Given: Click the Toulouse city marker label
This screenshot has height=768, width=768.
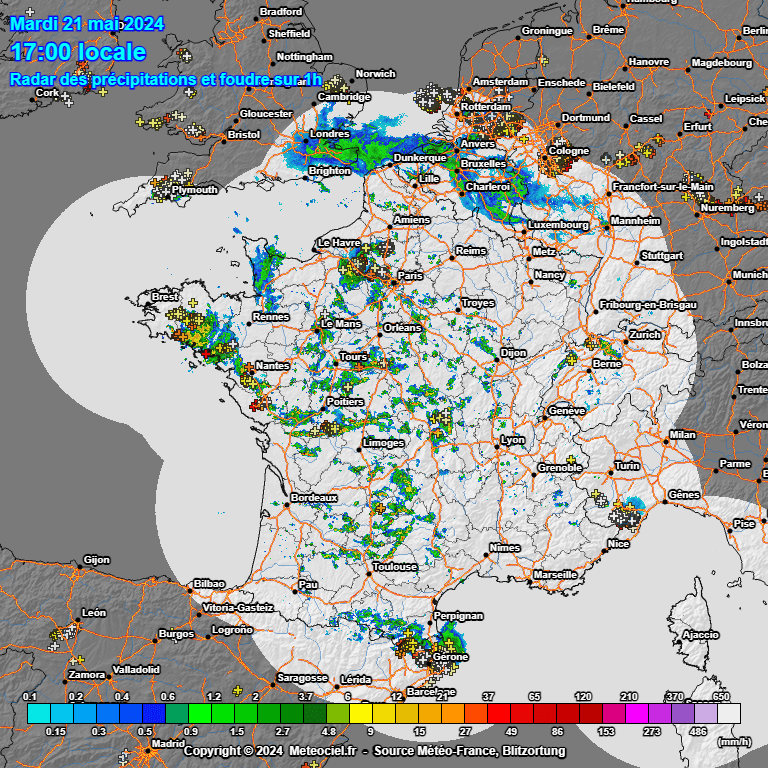Looking at the screenshot, I should pos(395,567).
